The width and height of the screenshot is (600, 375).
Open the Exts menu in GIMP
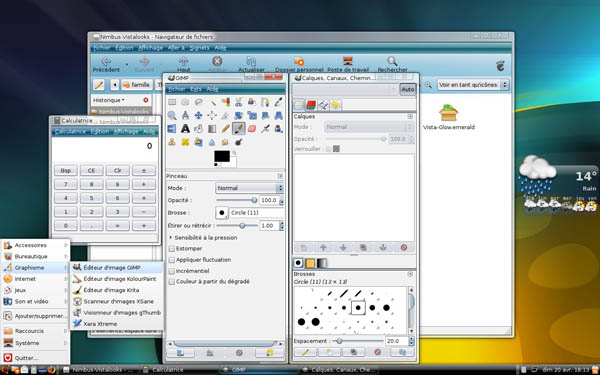pos(196,89)
